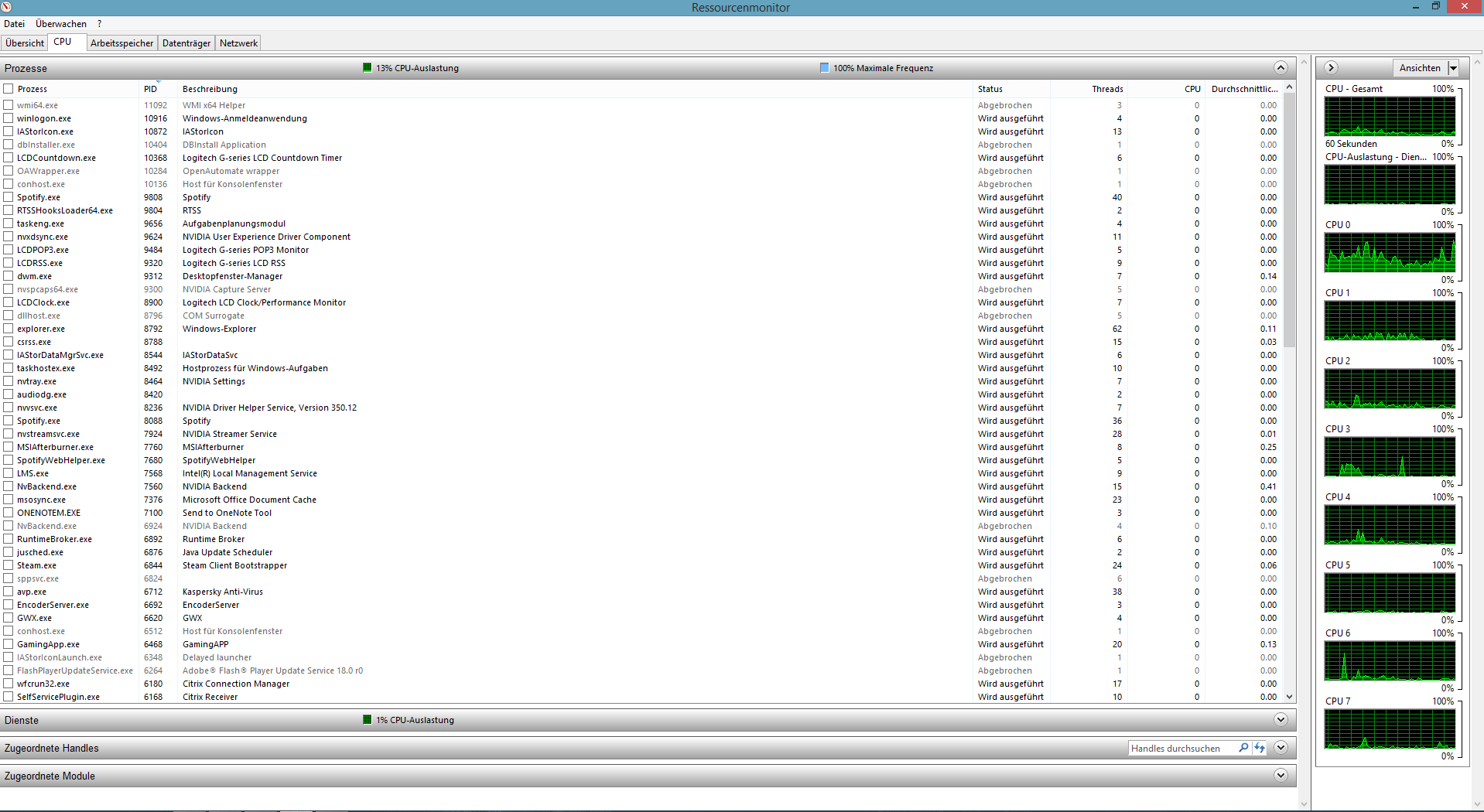Screen dimensions: 1484x812
Task: Click the green 1% CPU-Auslastung indicator in Dienste
Action: click(x=367, y=720)
